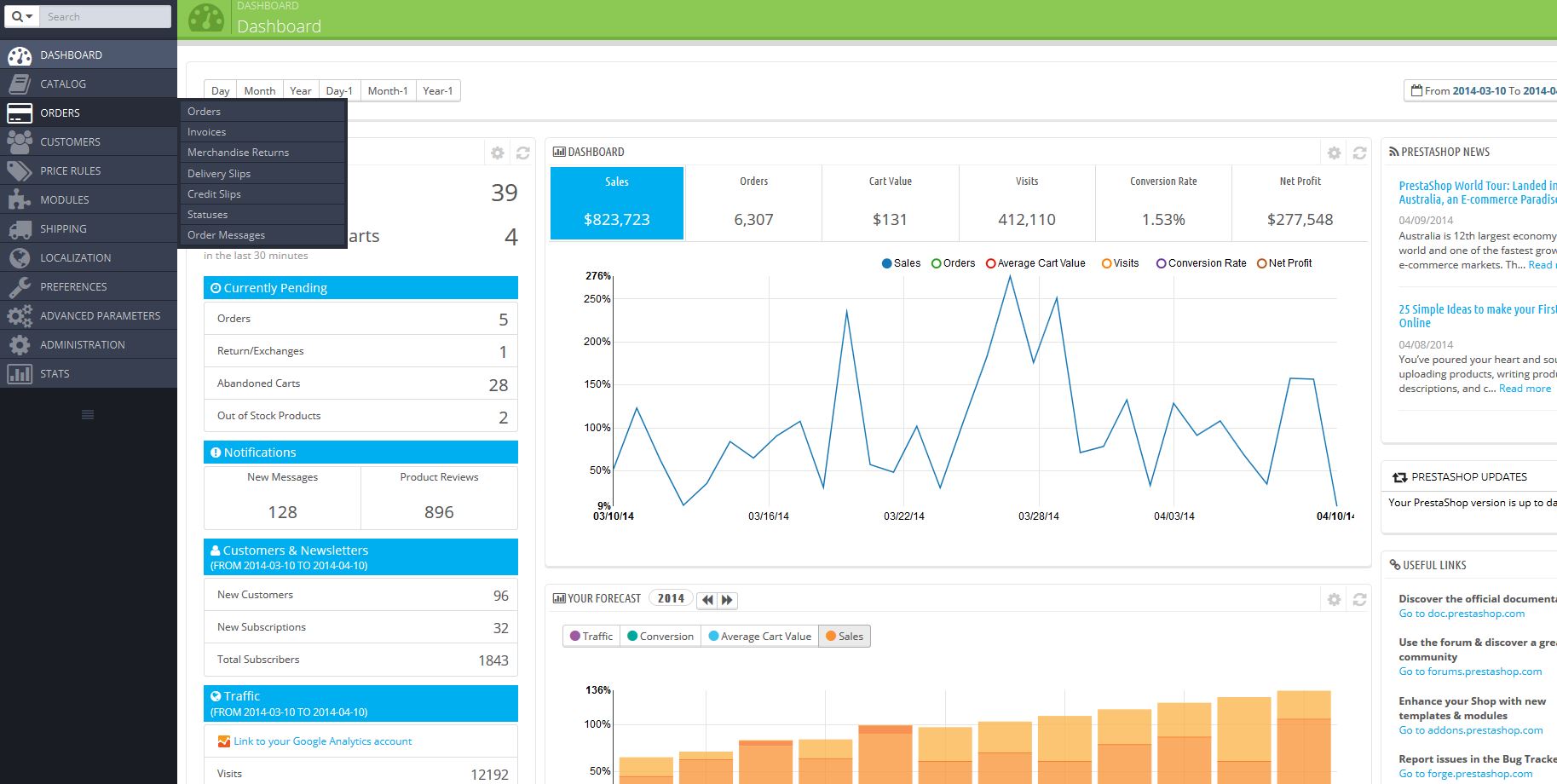The image size is (1557, 784).
Task: Advance the forecast year with forward arrows
Action: (727, 600)
